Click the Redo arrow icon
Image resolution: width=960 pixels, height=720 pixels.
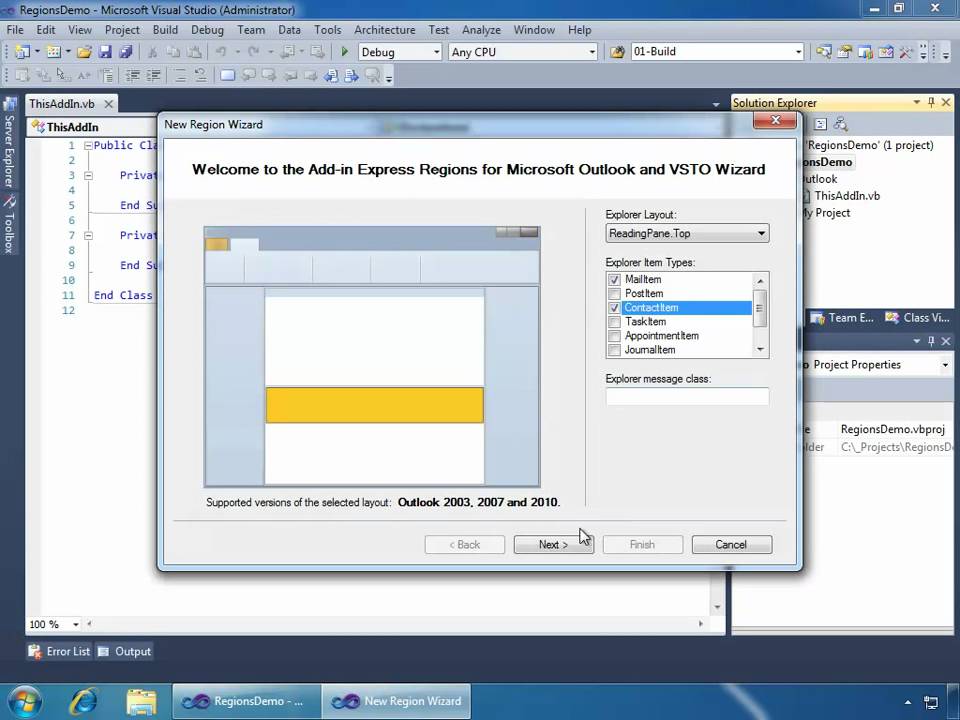[x=253, y=52]
